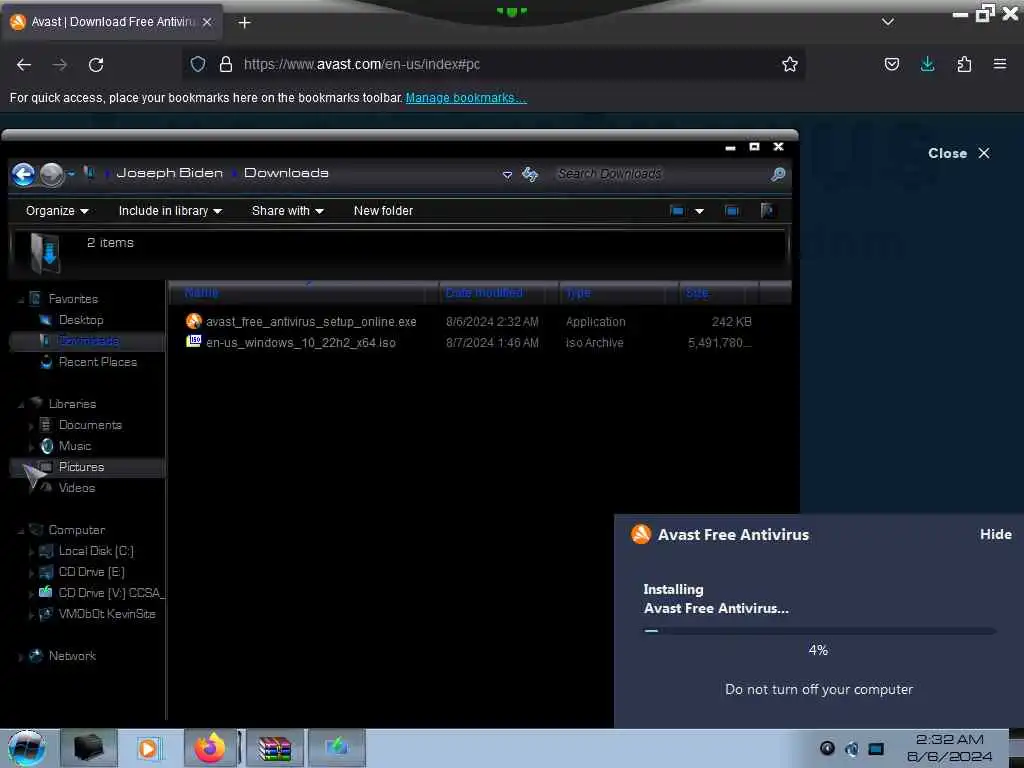Open Explorer recent locations dropdown
Image resolution: width=1024 pixels, height=768 pixels.
point(71,174)
